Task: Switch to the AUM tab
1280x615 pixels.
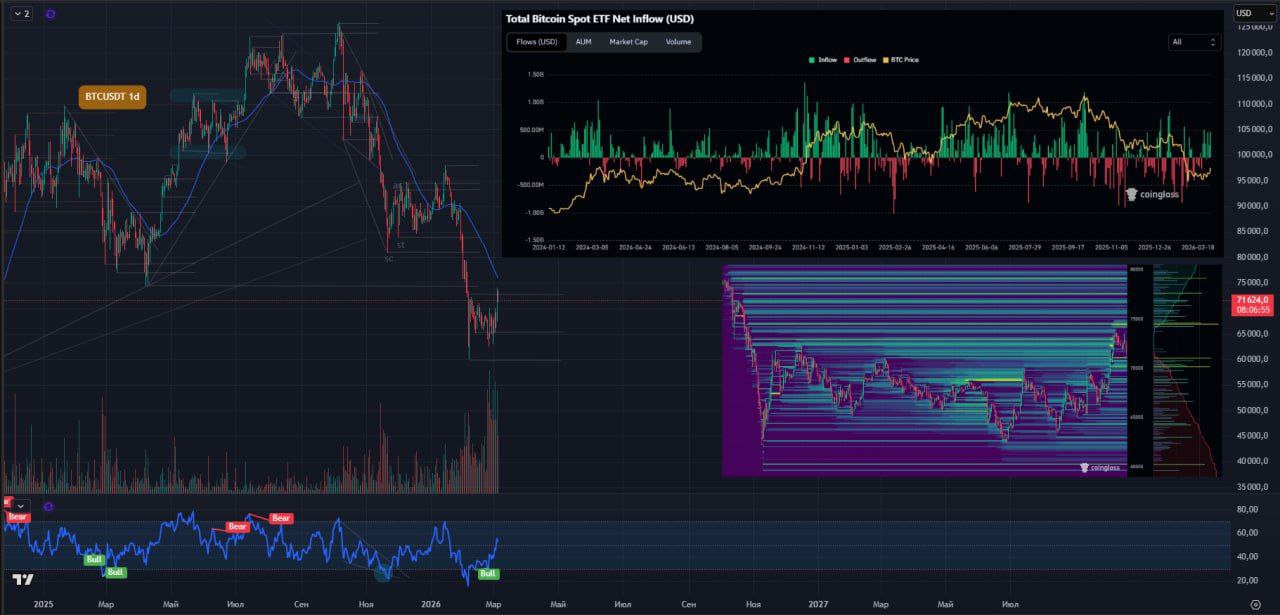Action: 583,42
